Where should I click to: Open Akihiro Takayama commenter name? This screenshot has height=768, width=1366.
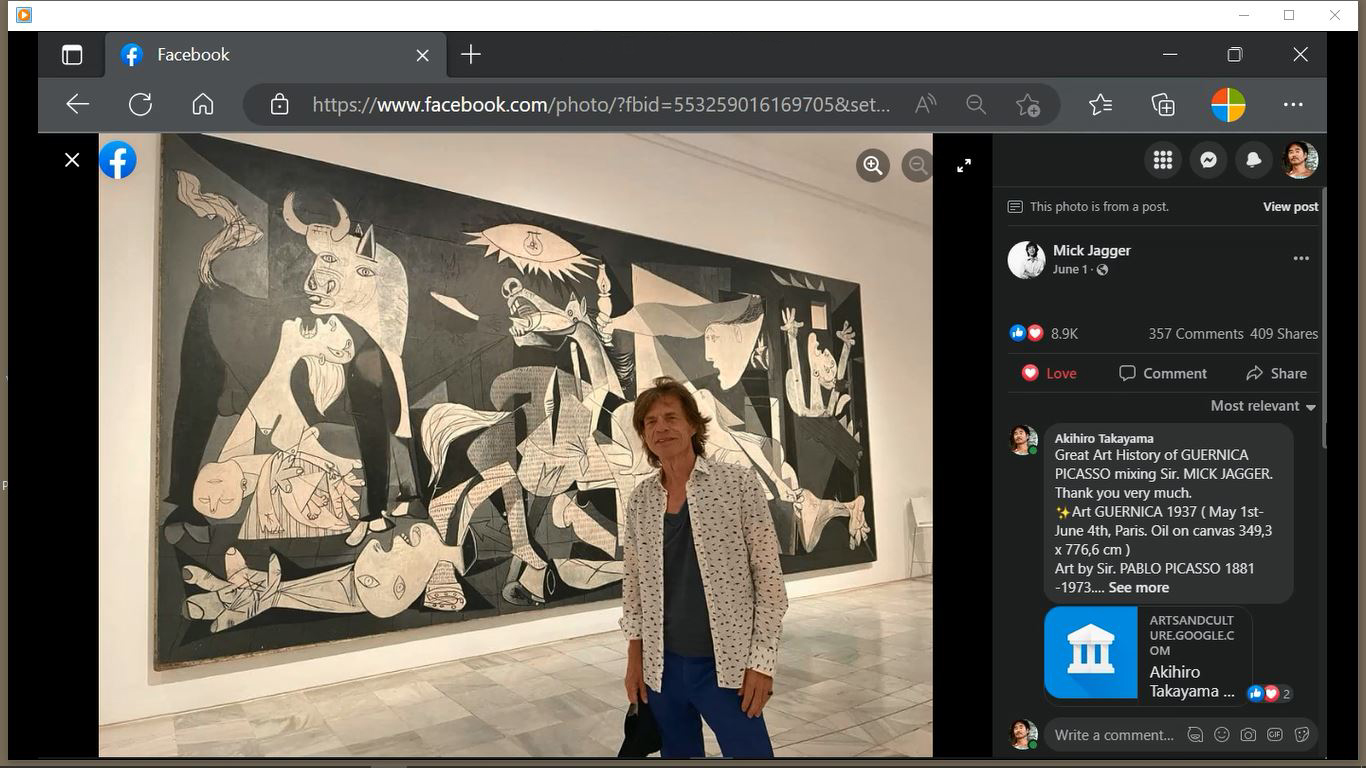(x=1104, y=438)
